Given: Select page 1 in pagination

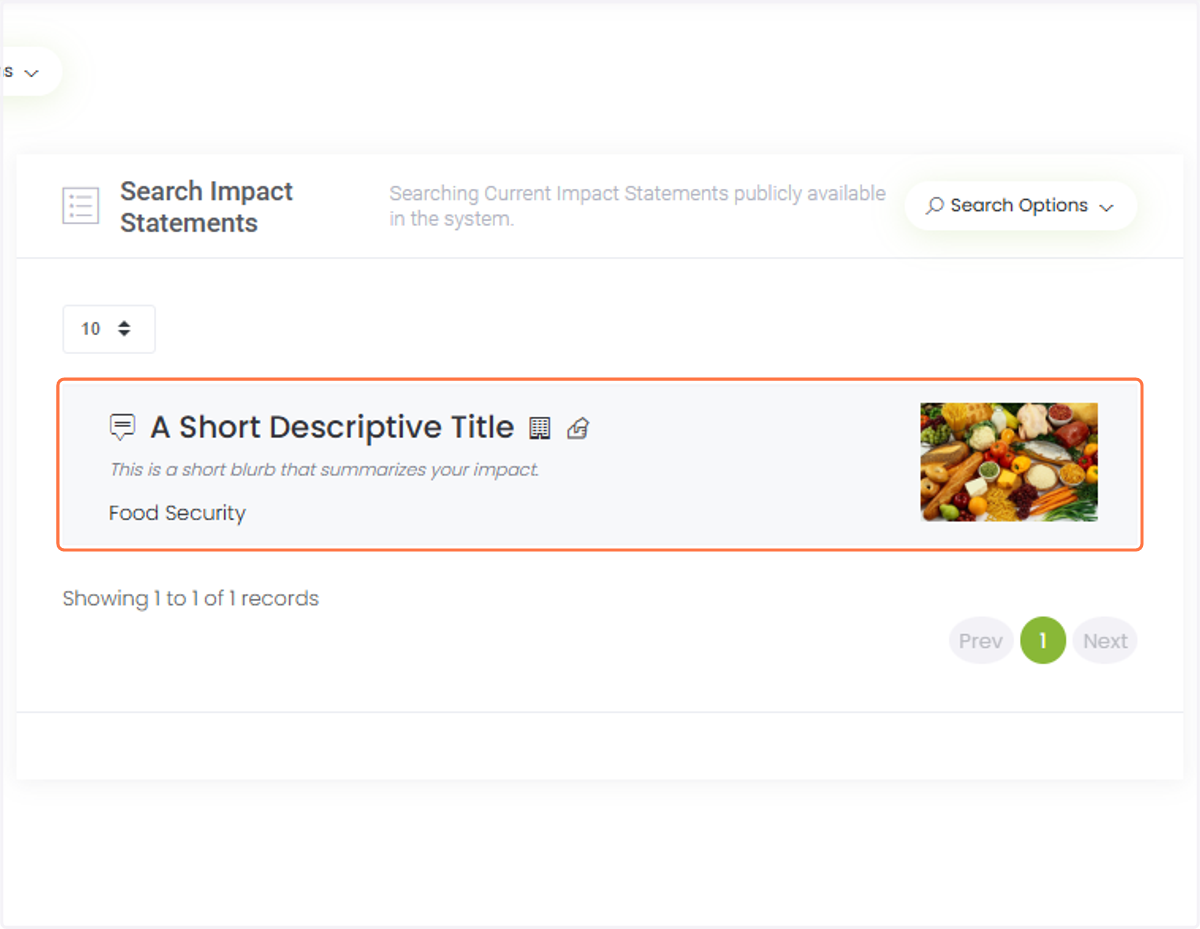Looking at the screenshot, I should click(x=1043, y=641).
